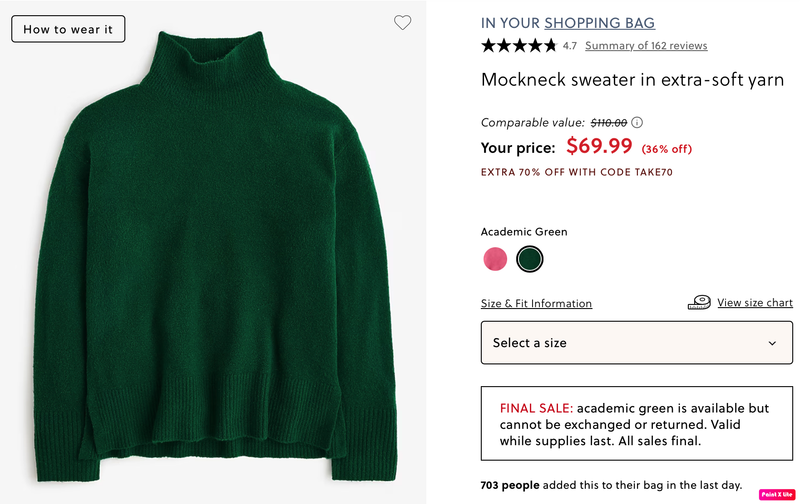Select the Academic Green color swatch

529,259
